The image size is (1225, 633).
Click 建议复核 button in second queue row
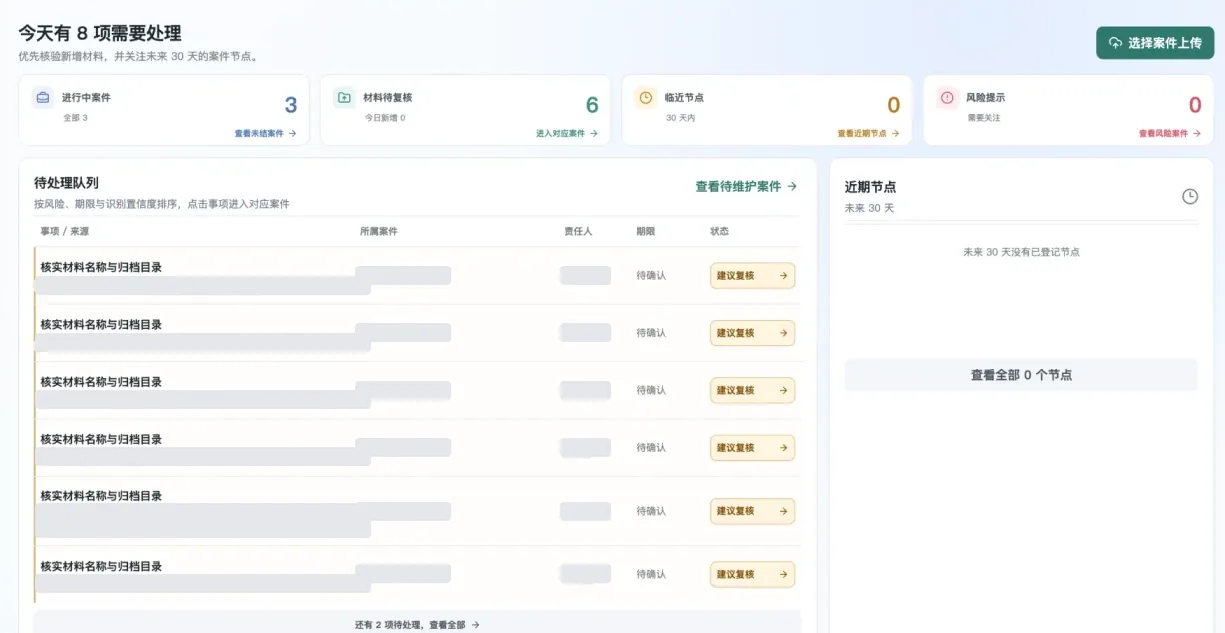(752, 333)
